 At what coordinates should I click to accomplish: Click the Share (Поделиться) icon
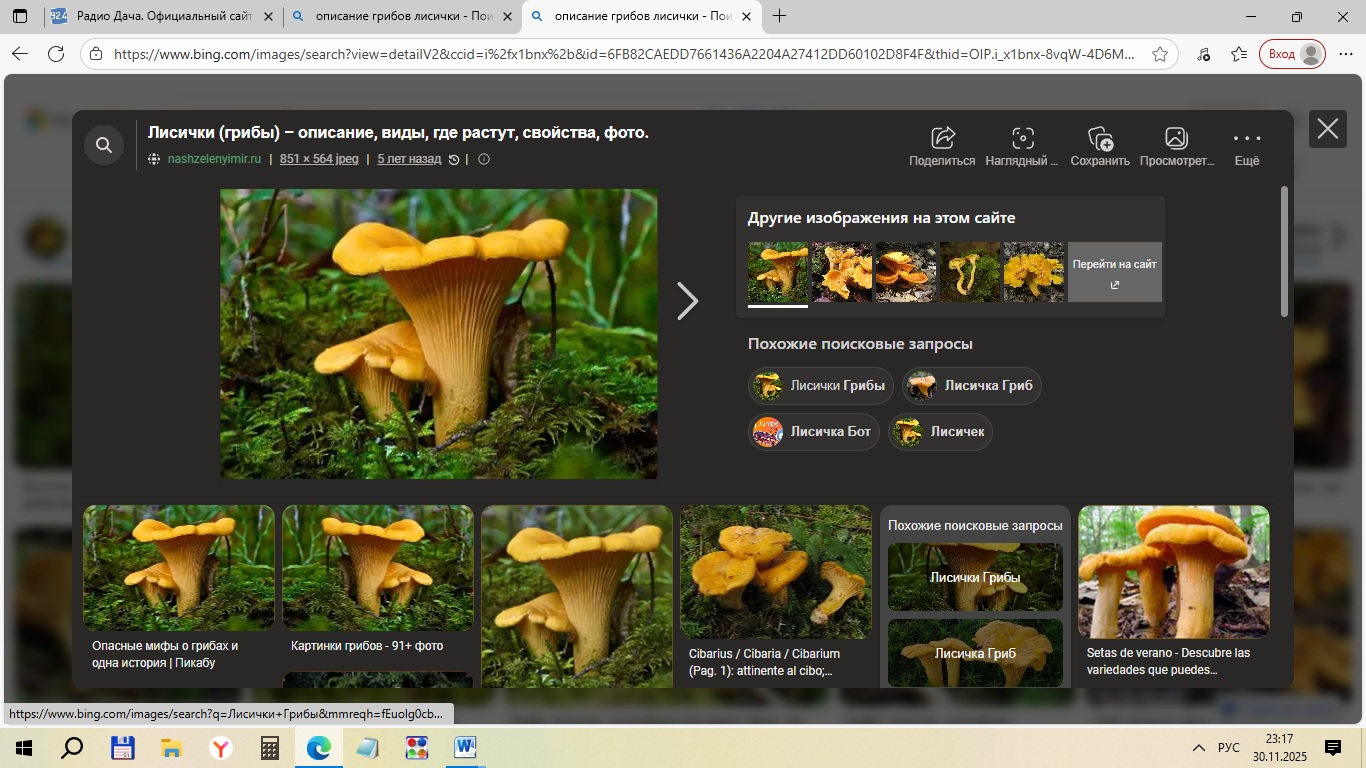(942, 139)
